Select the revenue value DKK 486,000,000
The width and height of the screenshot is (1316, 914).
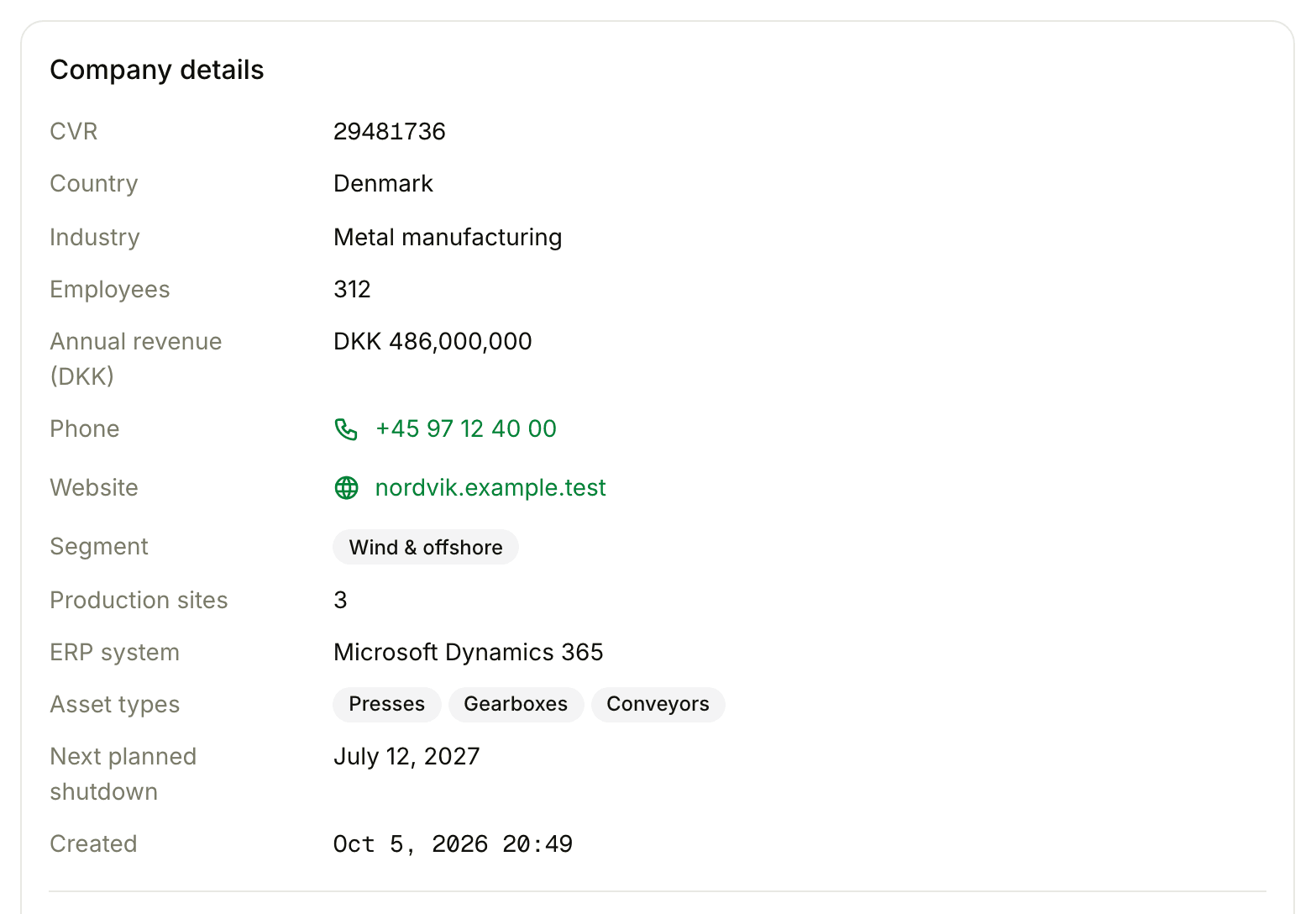pyautogui.click(x=433, y=341)
